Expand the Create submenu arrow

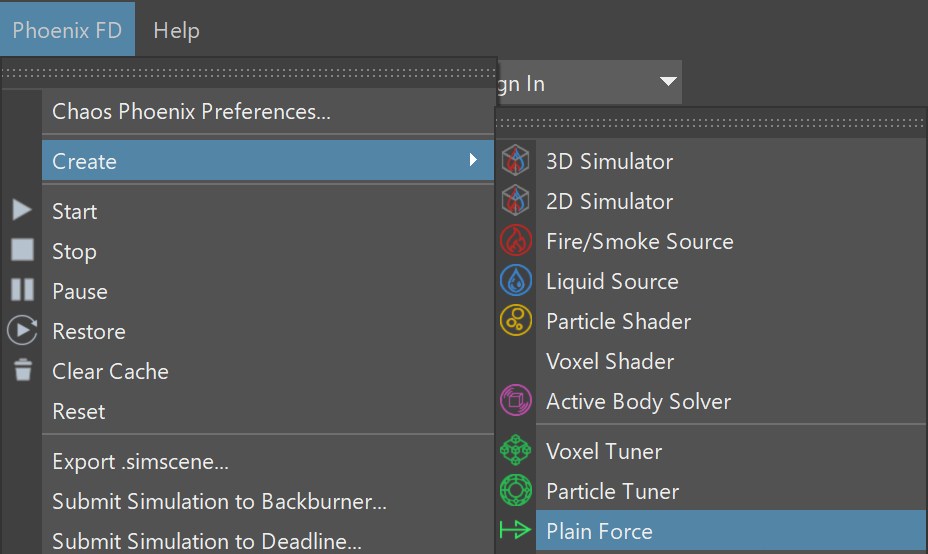473,160
